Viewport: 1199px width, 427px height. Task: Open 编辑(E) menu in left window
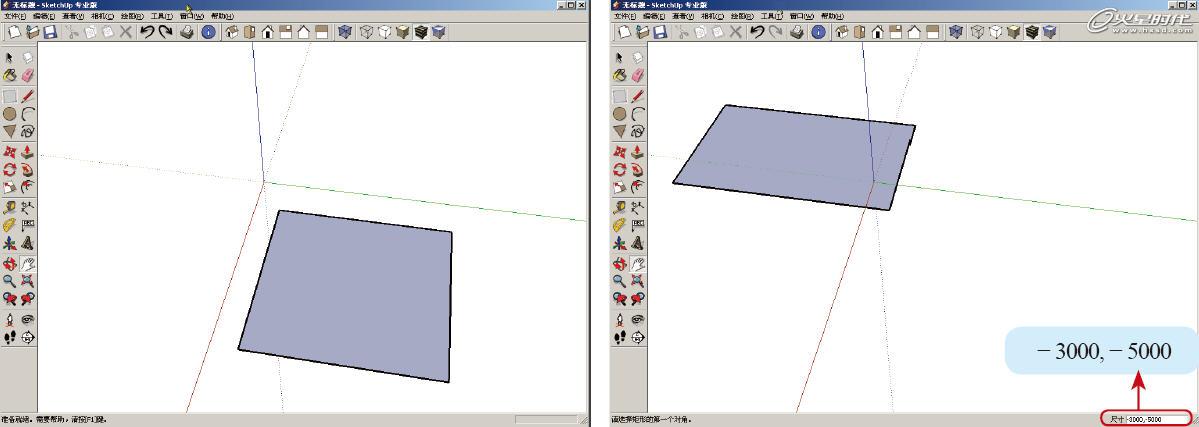[44, 16]
